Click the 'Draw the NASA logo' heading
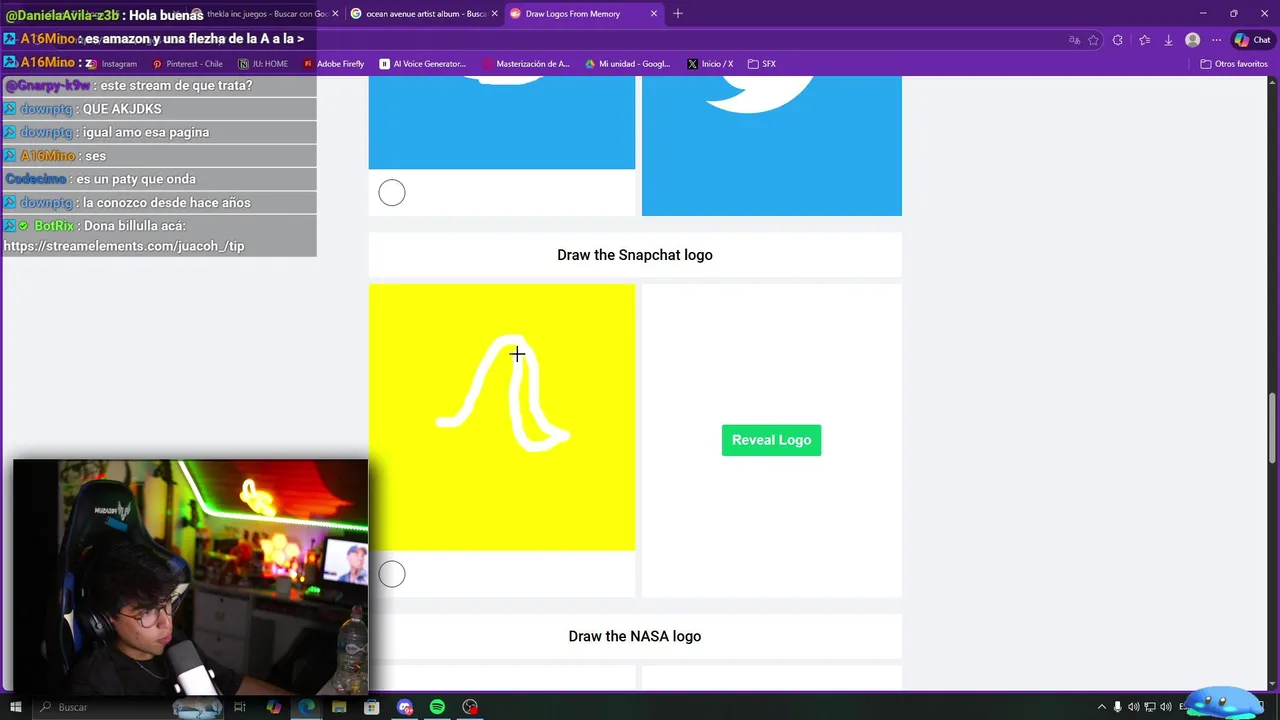Screen dimensions: 1280x720 click(635, 636)
